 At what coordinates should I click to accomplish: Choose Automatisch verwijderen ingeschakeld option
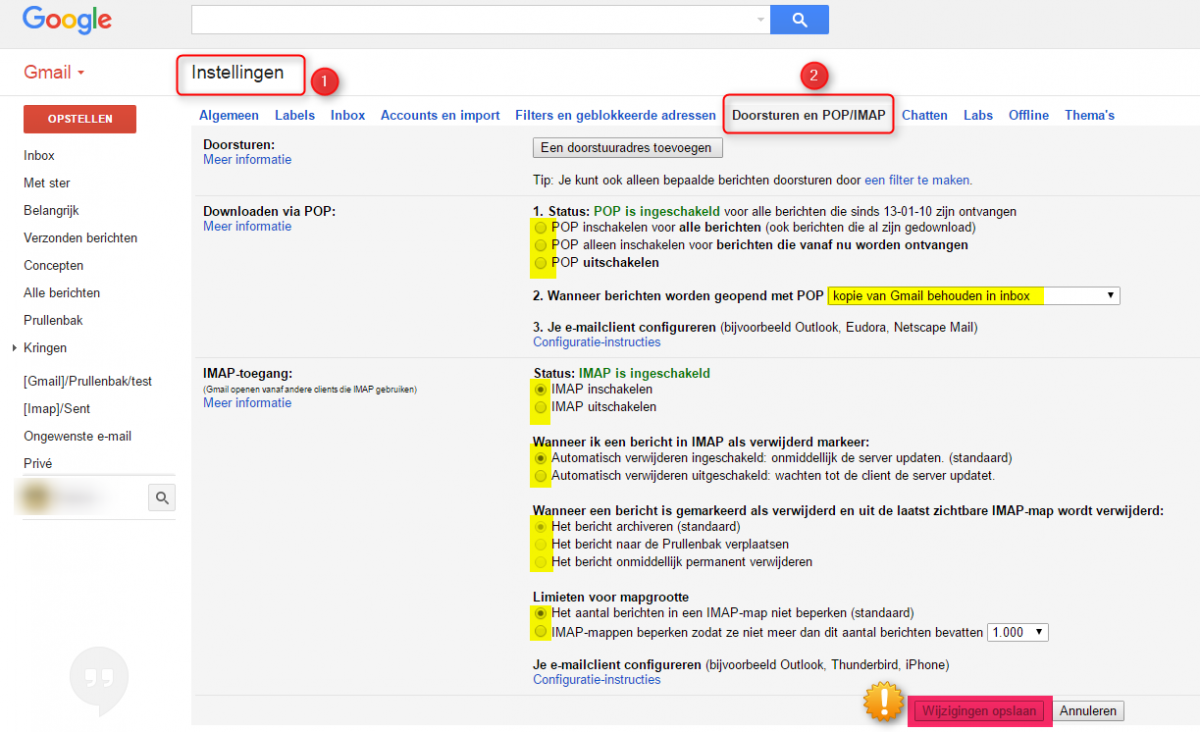pos(541,458)
